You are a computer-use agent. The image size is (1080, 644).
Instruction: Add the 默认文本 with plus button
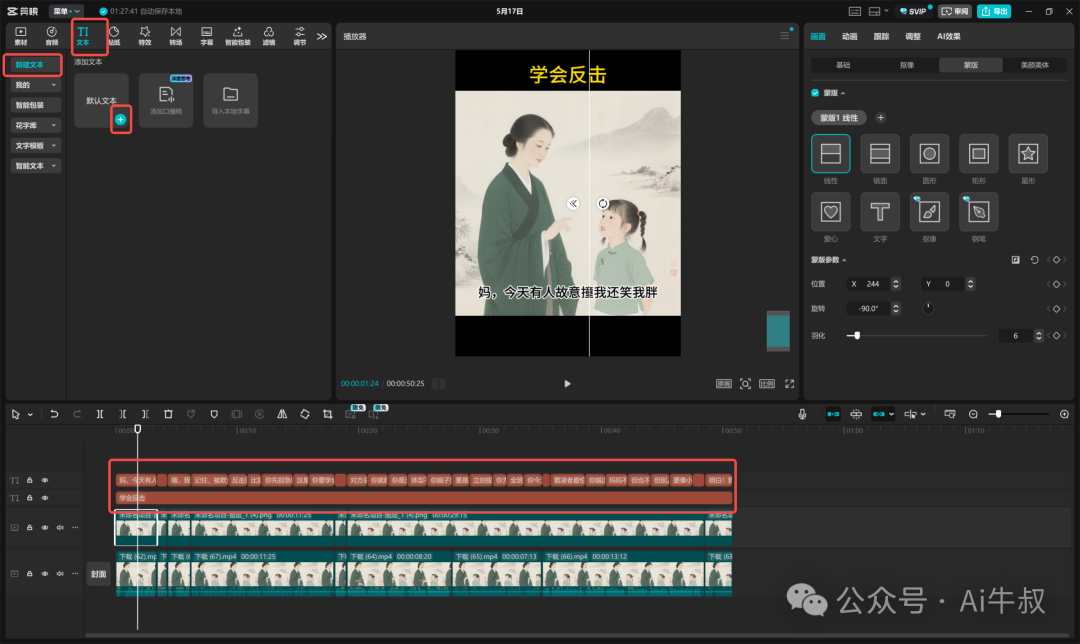(x=121, y=120)
